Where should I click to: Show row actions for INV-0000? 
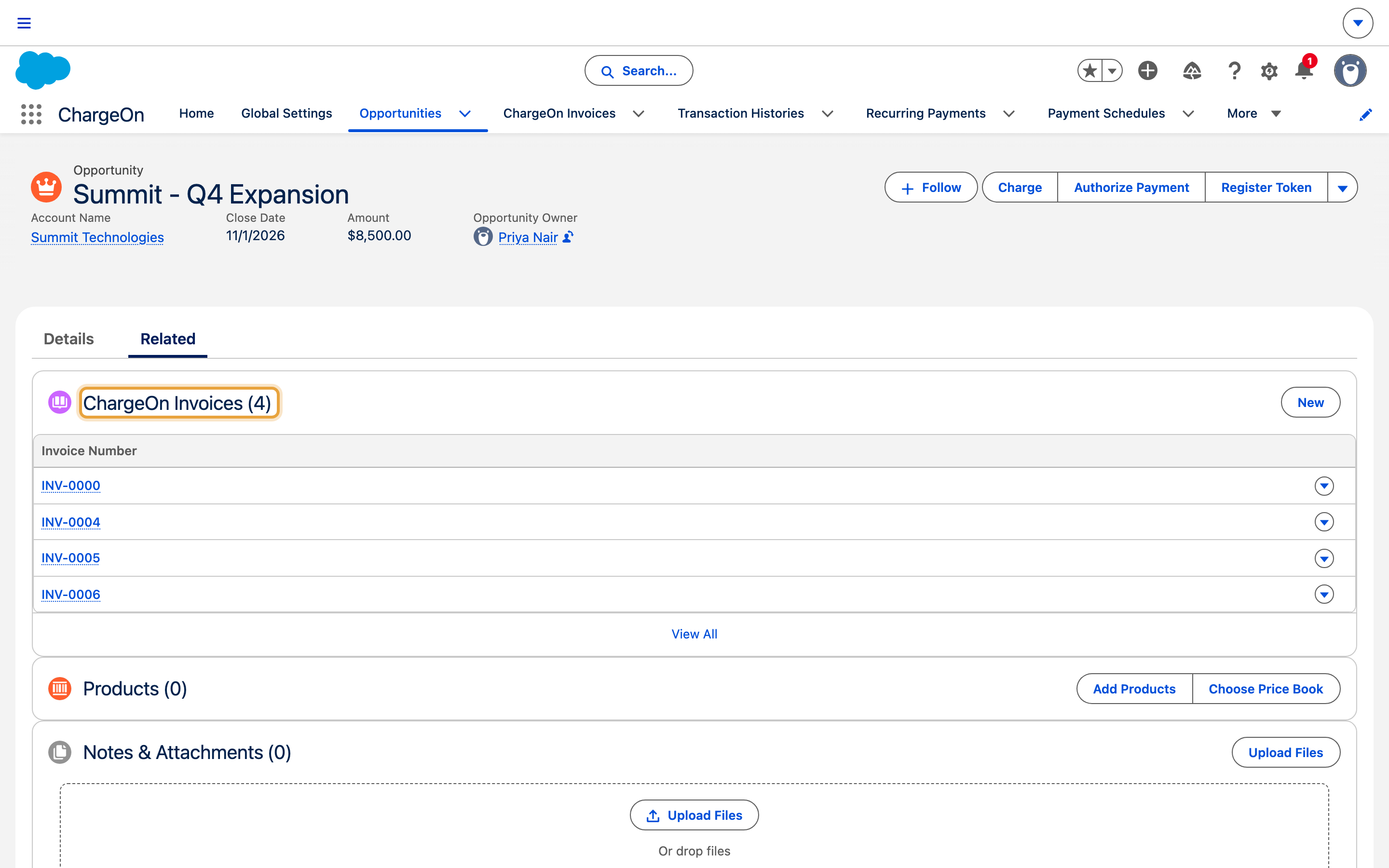(1324, 486)
